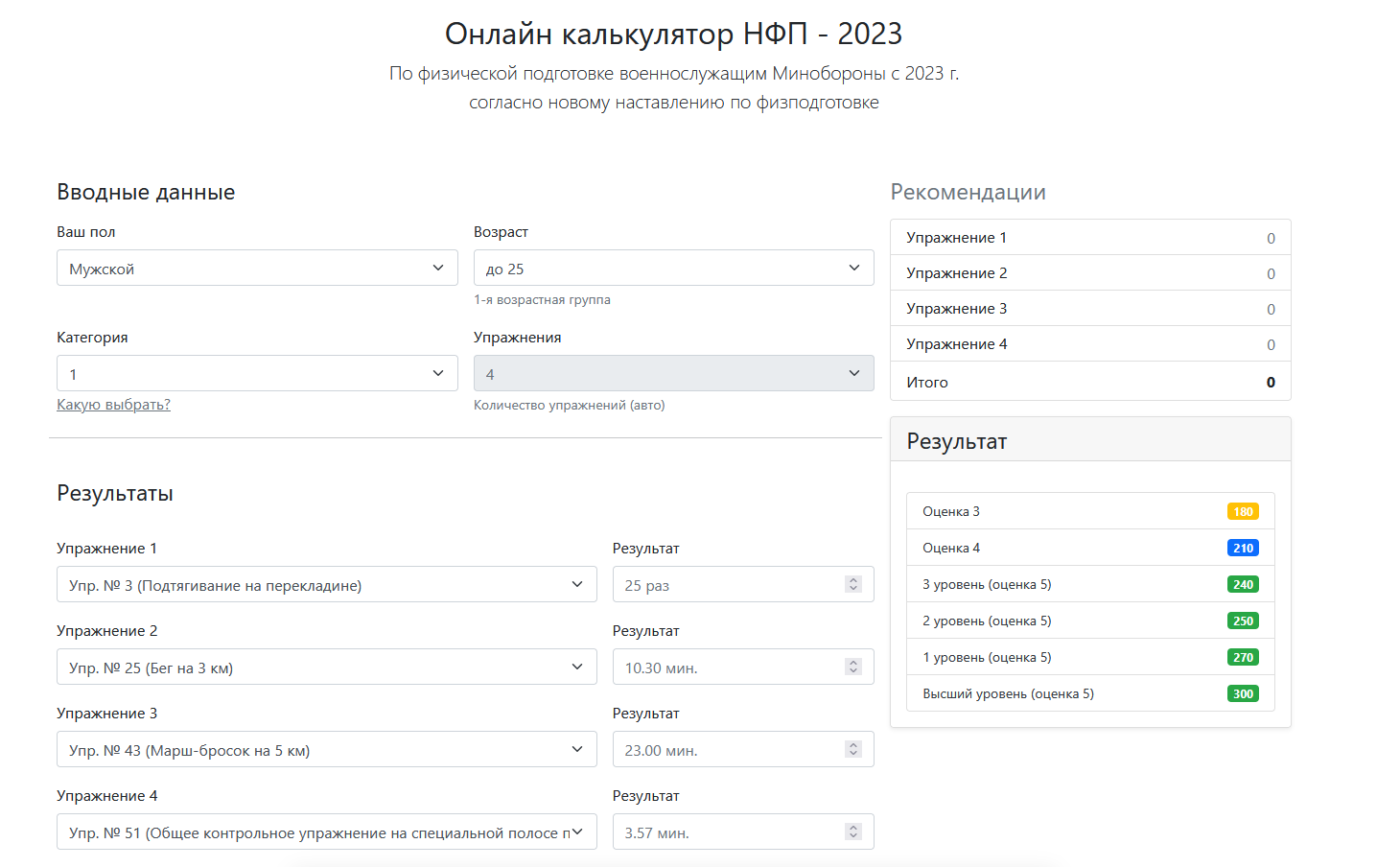Select "2 уровень (оценка 5)" text

987,621
